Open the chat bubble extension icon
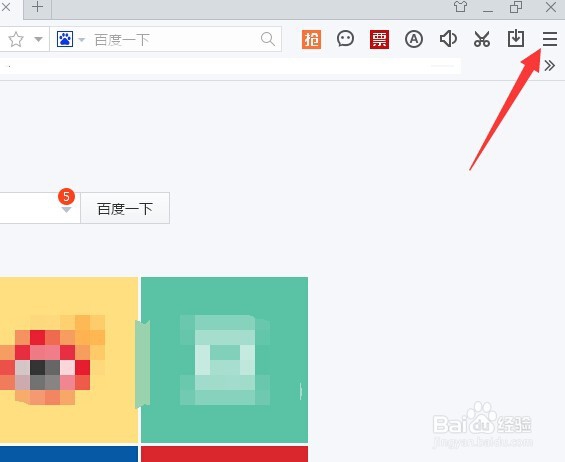Image resolution: width=565 pixels, height=462 pixels. pyautogui.click(x=345, y=39)
